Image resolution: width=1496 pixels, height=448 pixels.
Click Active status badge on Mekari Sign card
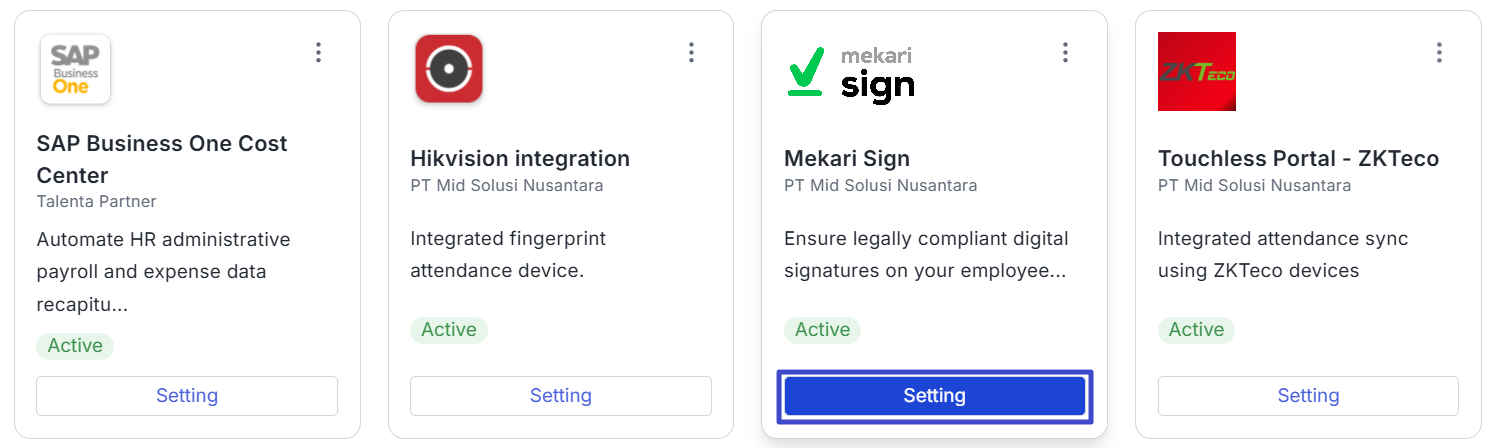tap(822, 330)
